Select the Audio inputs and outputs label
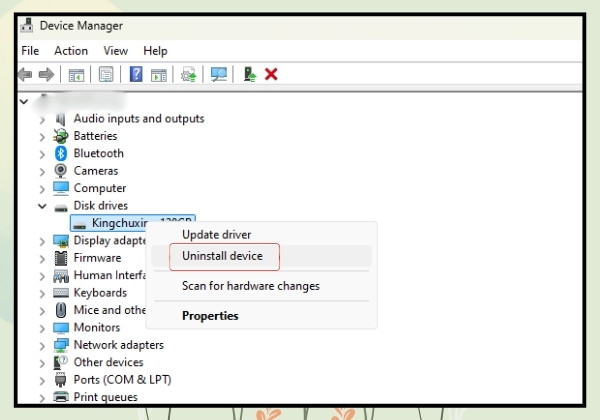This screenshot has height=420, width=600. coord(139,119)
